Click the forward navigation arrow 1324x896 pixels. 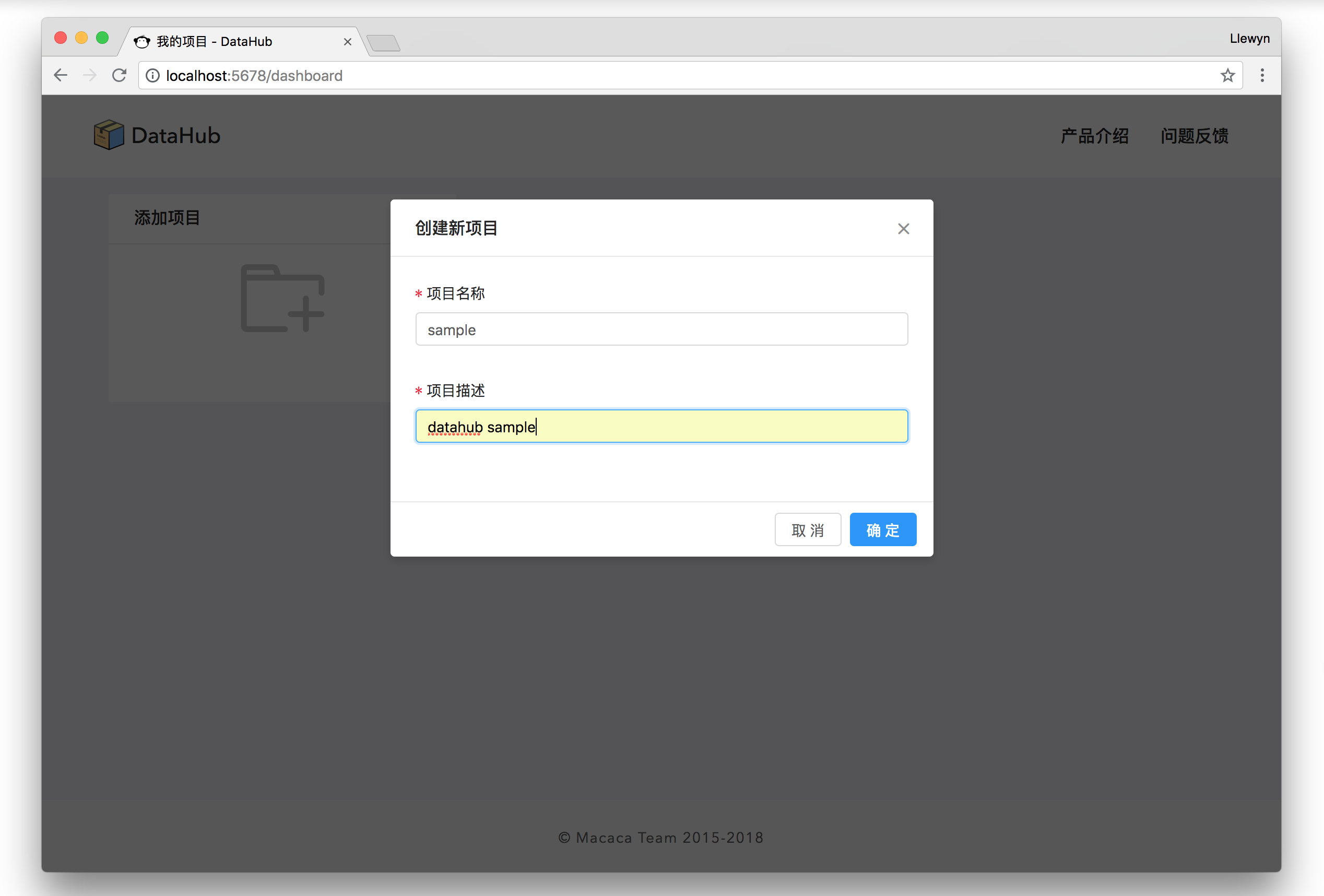[89, 75]
